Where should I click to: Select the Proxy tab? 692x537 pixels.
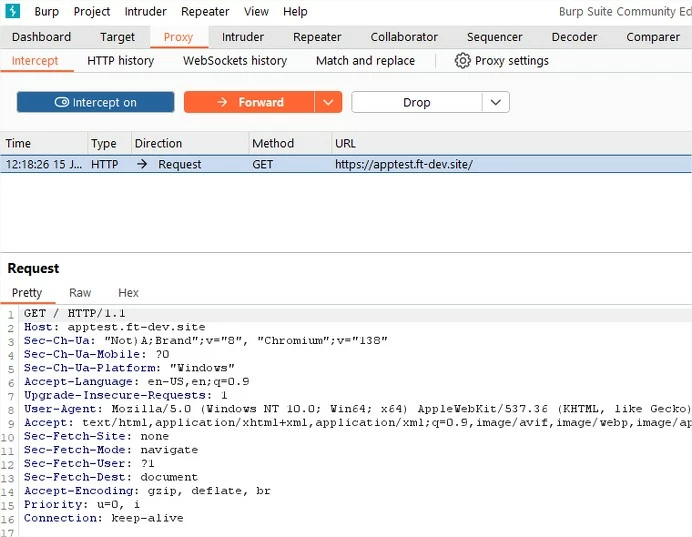tap(178, 37)
